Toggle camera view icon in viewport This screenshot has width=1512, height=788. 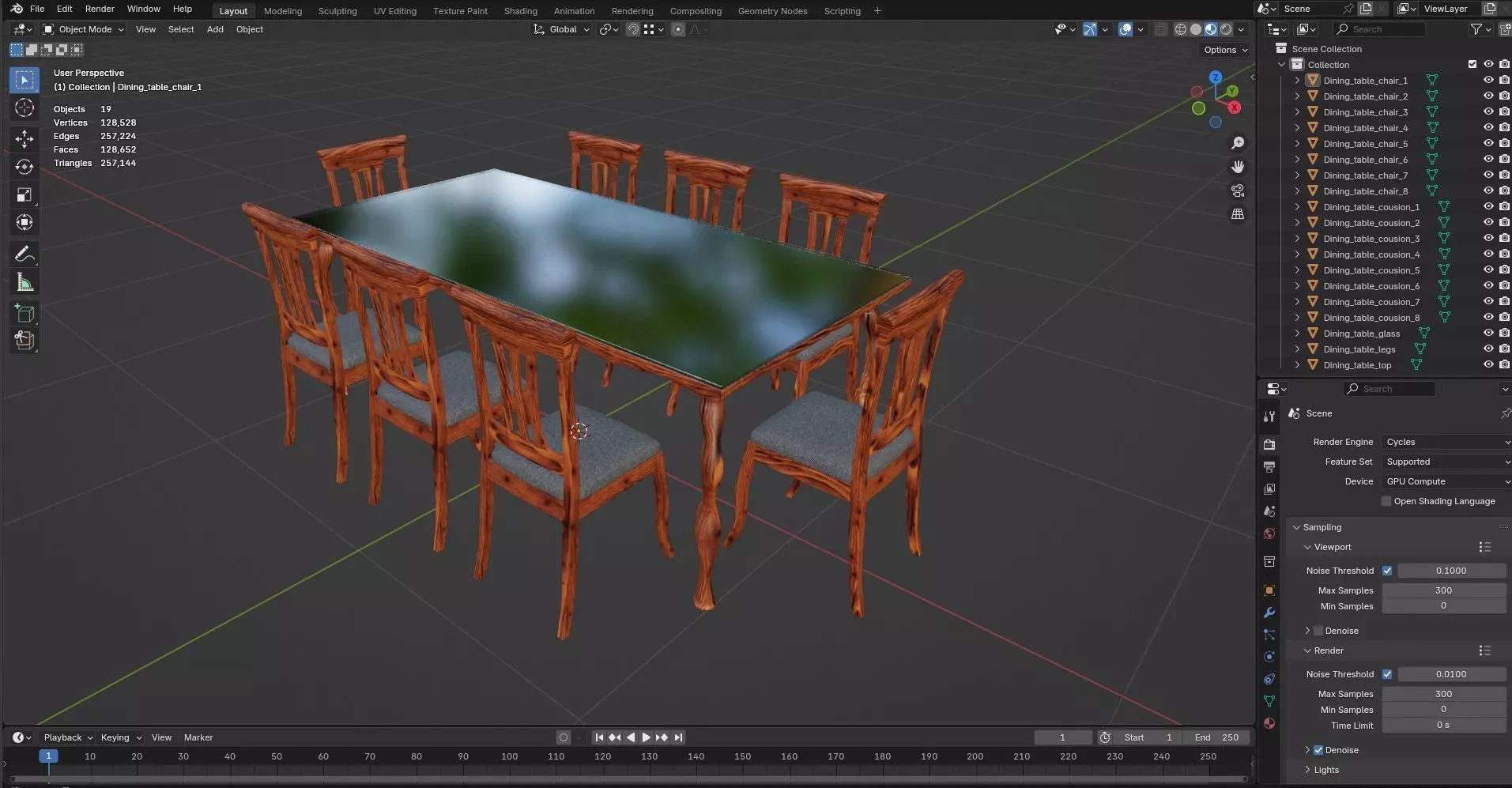pyautogui.click(x=1238, y=190)
